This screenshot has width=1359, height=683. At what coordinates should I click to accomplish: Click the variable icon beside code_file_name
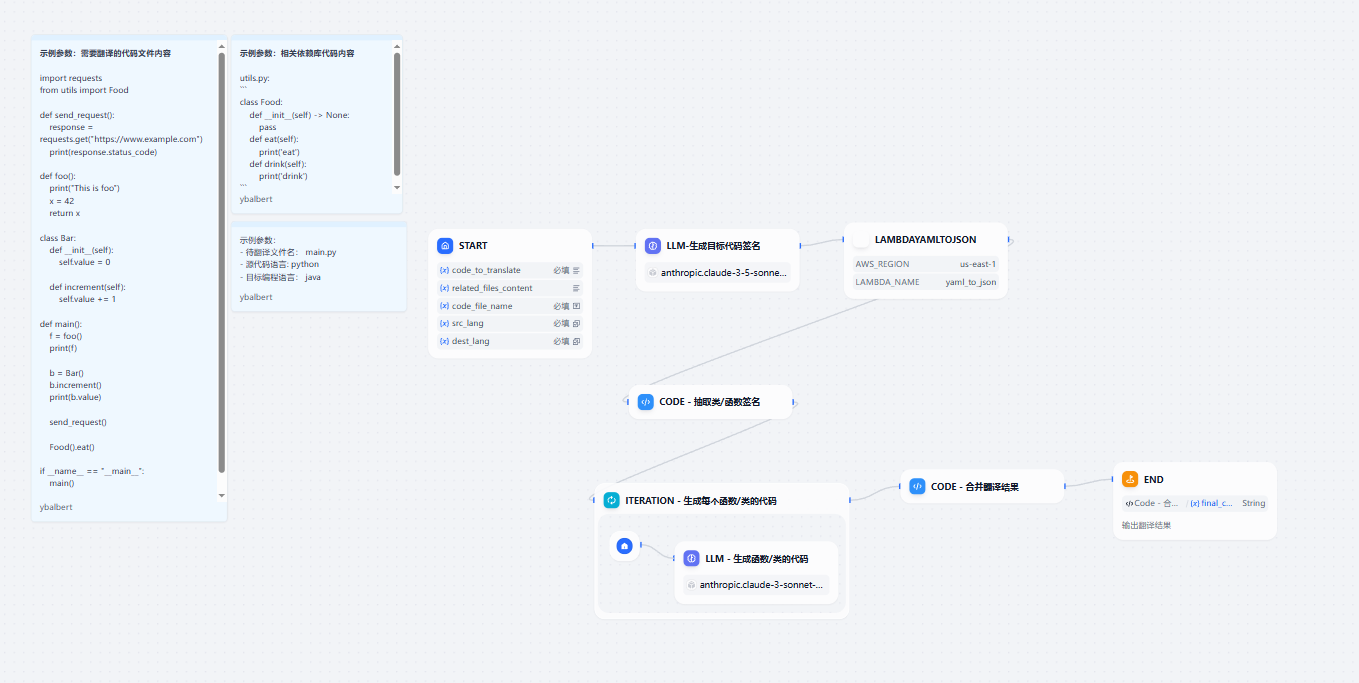click(444, 306)
